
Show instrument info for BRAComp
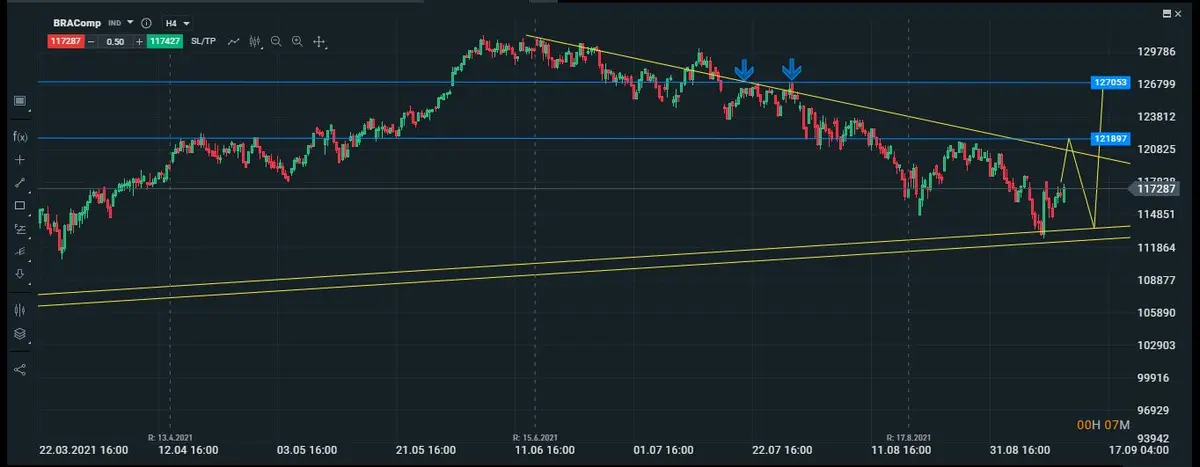pyautogui.click(x=146, y=22)
